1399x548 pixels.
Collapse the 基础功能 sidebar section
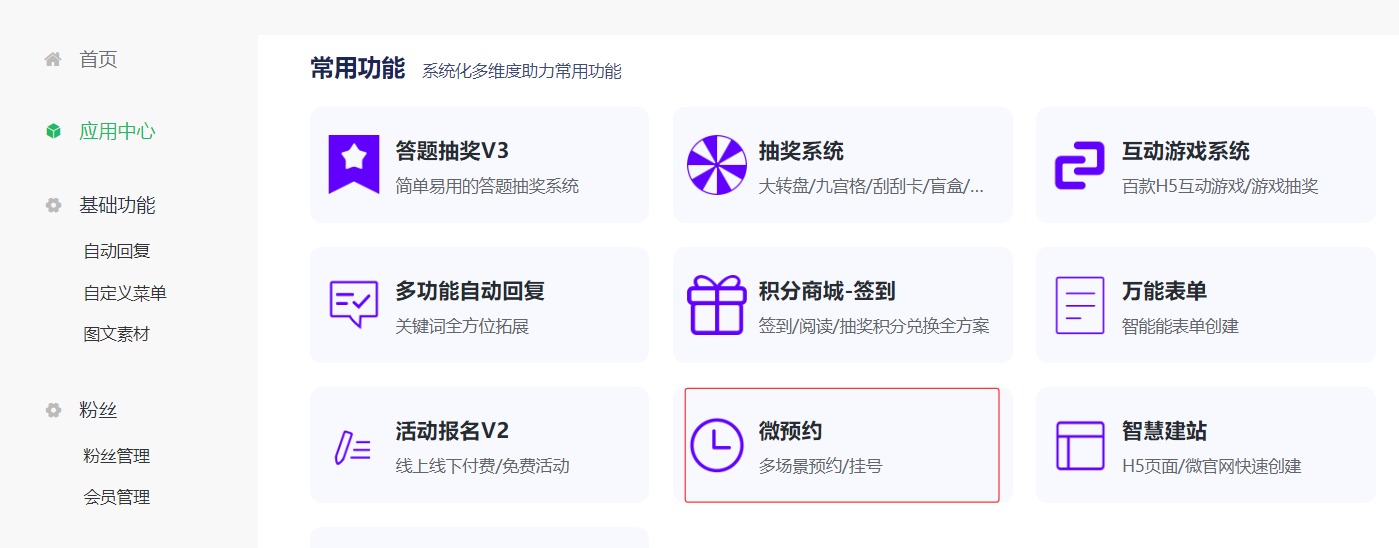(117, 205)
